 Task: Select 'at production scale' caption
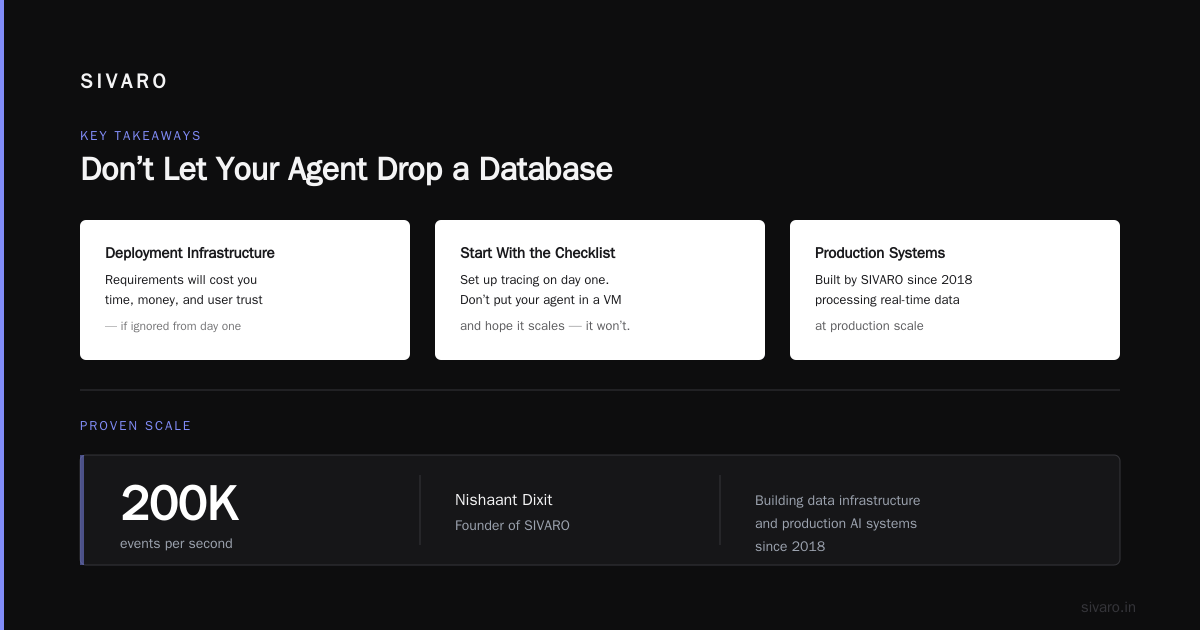(x=869, y=326)
